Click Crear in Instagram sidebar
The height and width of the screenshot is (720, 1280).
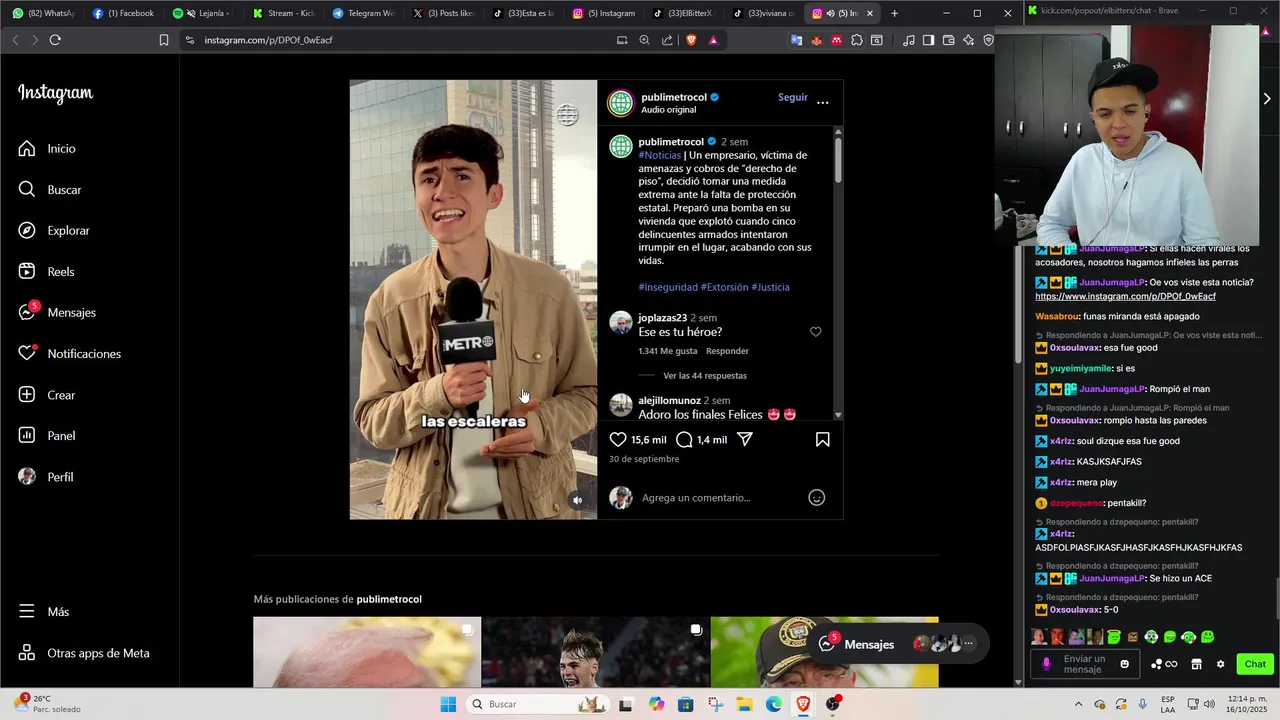point(47,395)
